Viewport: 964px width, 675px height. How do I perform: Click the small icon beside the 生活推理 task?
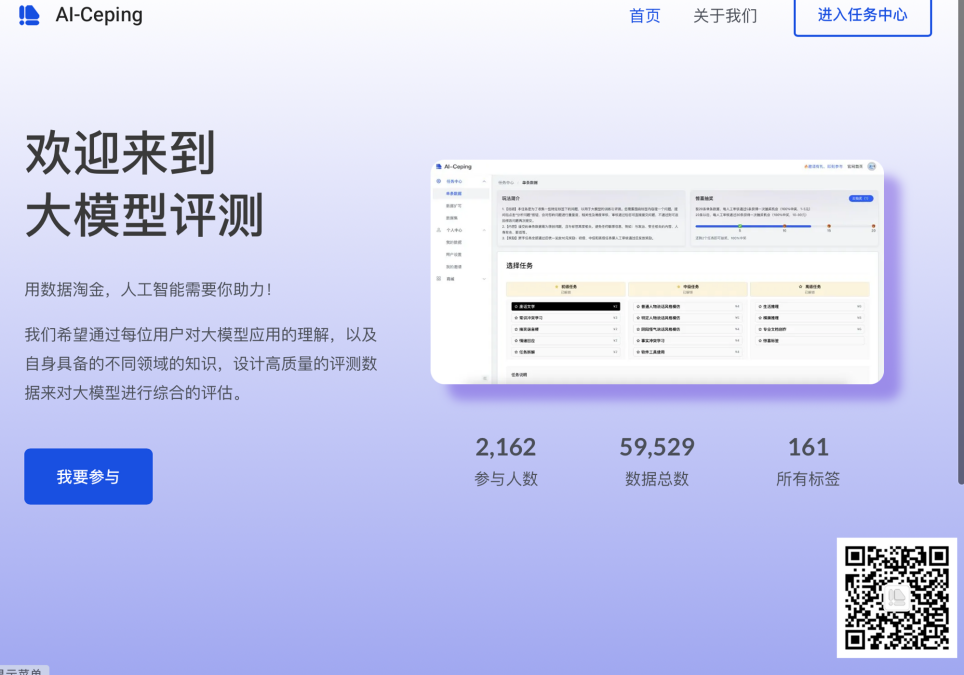click(x=760, y=306)
